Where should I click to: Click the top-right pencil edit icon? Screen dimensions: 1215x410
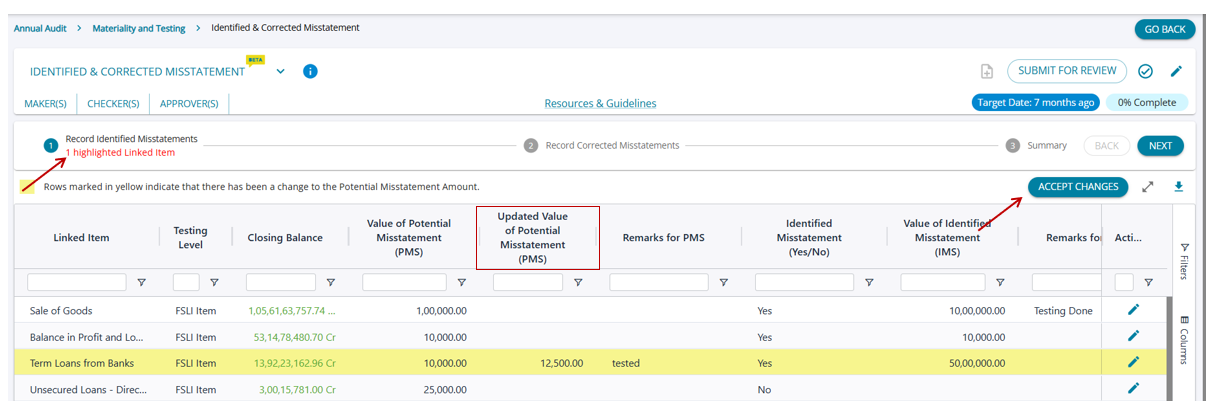tap(1176, 72)
